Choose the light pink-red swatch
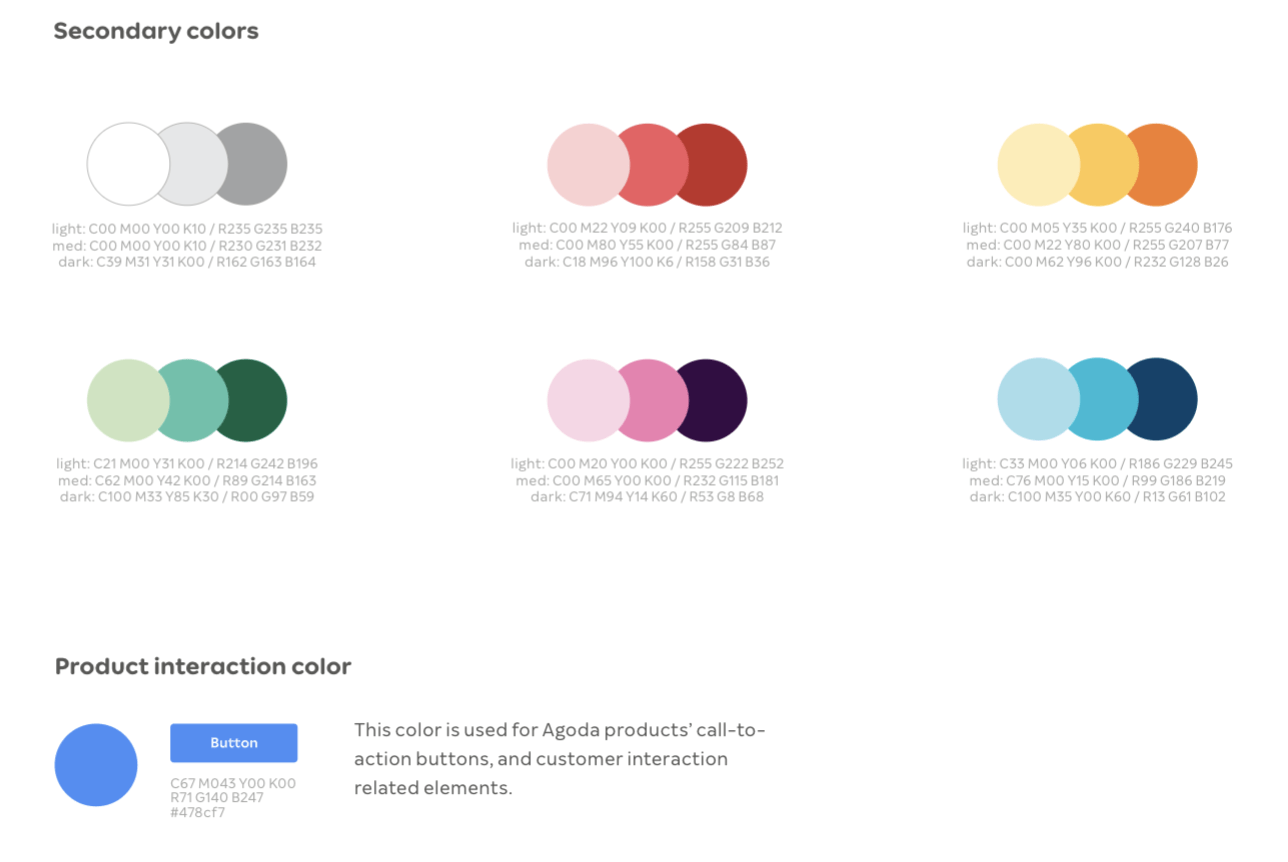This screenshot has width=1288, height=862. pos(588,165)
